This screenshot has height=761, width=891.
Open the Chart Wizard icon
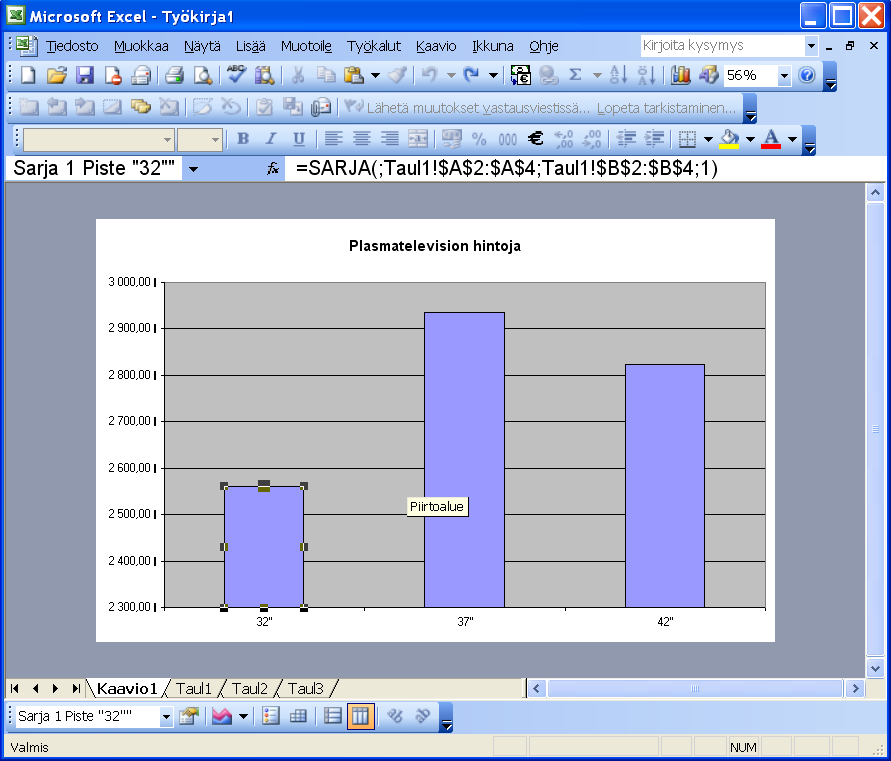coord(680,75)
